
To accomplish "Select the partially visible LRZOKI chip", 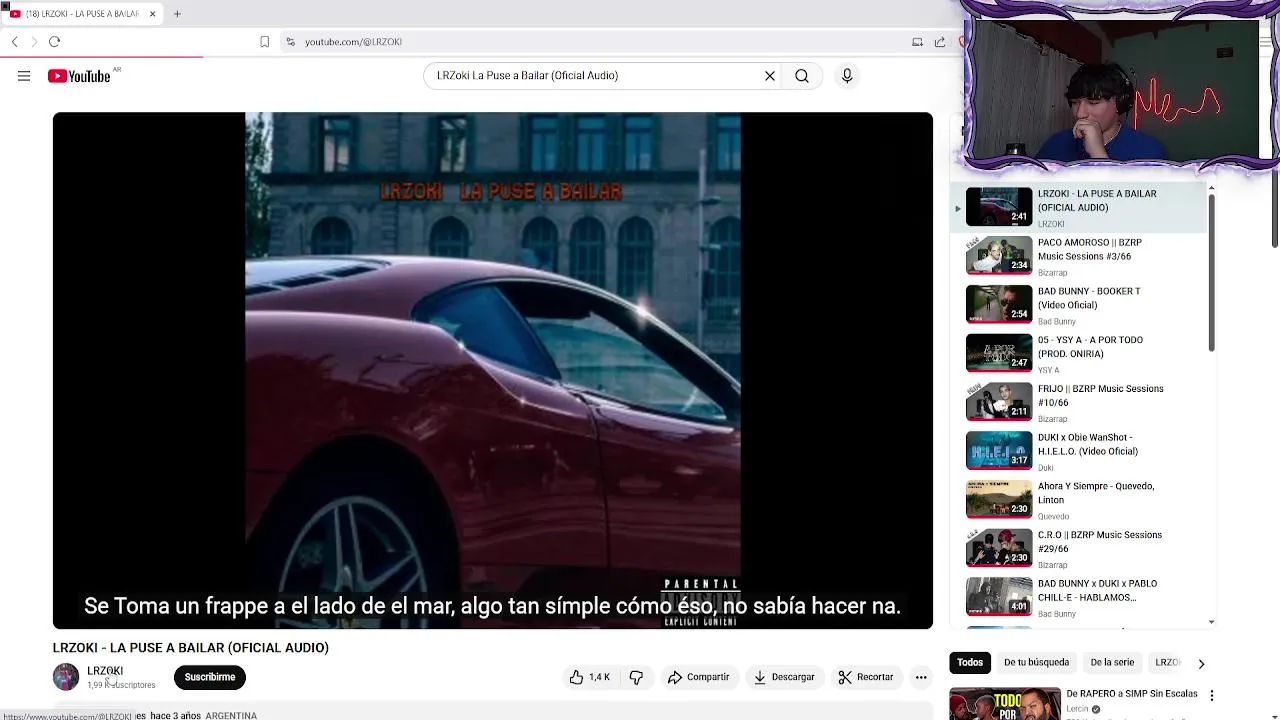I will (x=1168, y=662).
